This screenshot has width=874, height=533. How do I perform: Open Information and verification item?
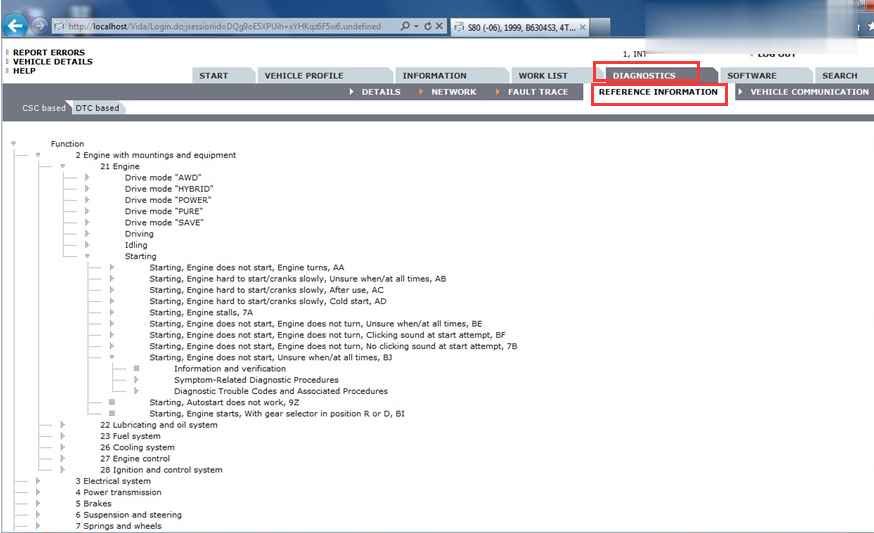coord(230,369)
